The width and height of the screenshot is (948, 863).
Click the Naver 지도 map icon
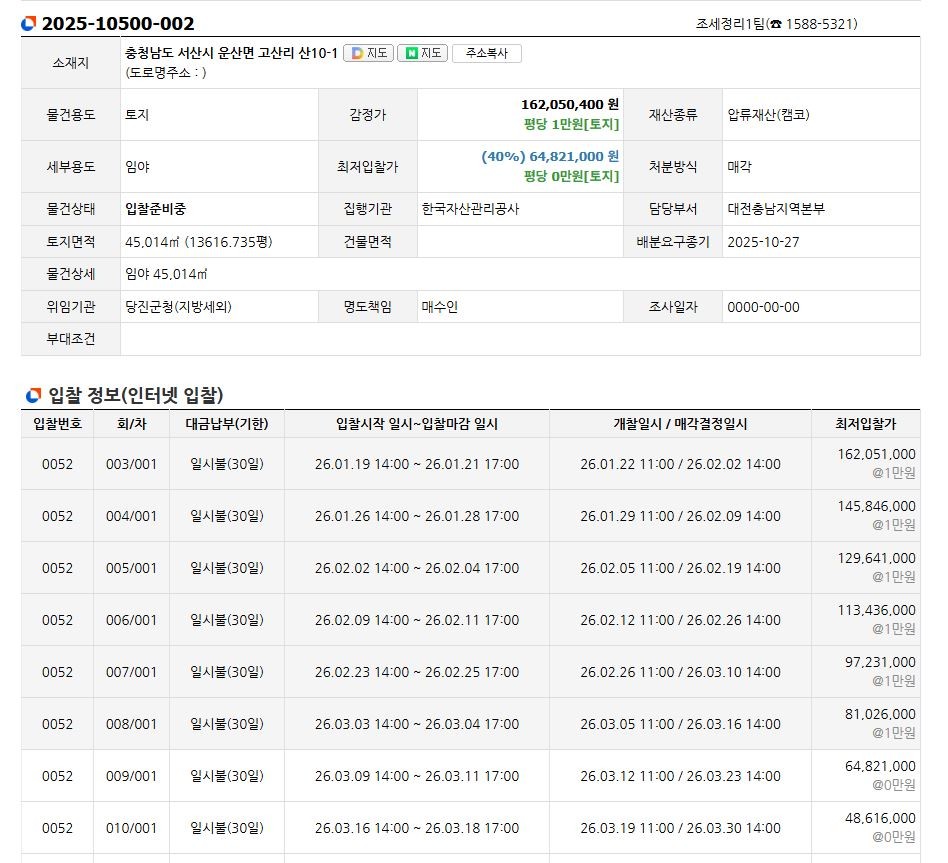coord(420,53)
